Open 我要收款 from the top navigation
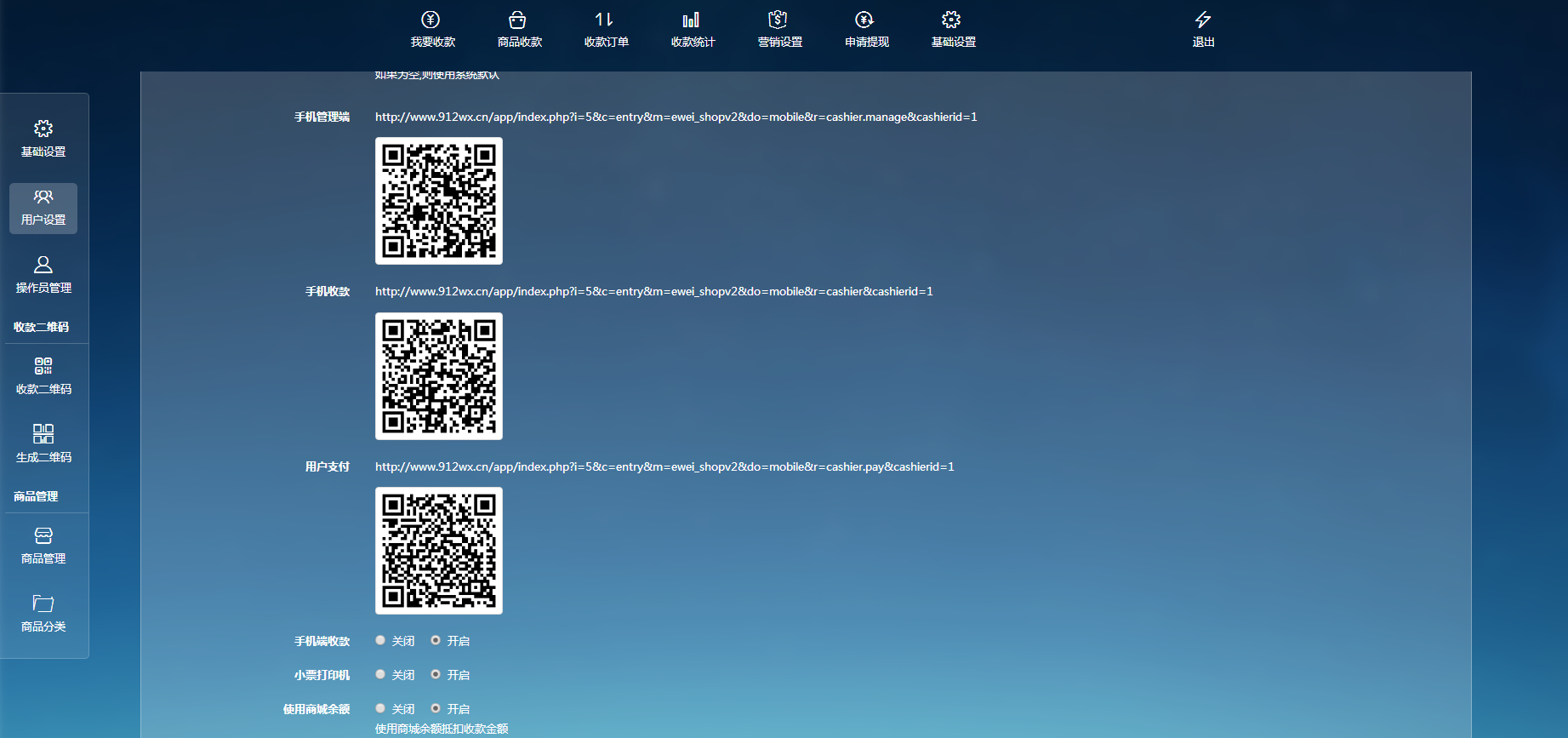Image resolution: width=1568 pixels, height=738 pixels. (432, 29)
